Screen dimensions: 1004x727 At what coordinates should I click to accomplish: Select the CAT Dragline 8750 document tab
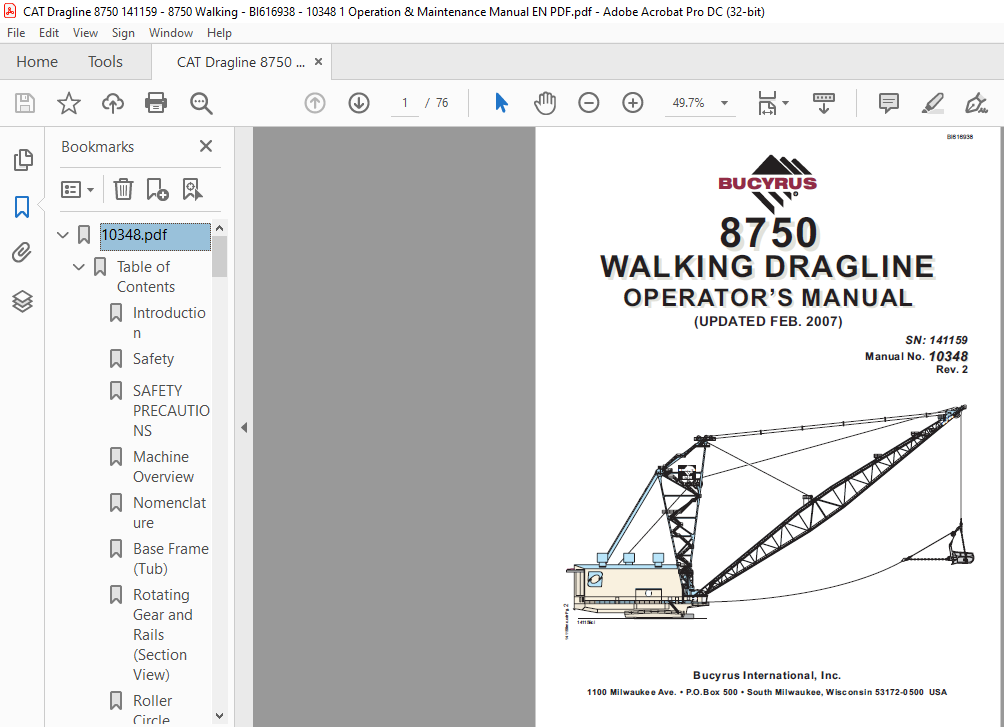pos(240,62)
